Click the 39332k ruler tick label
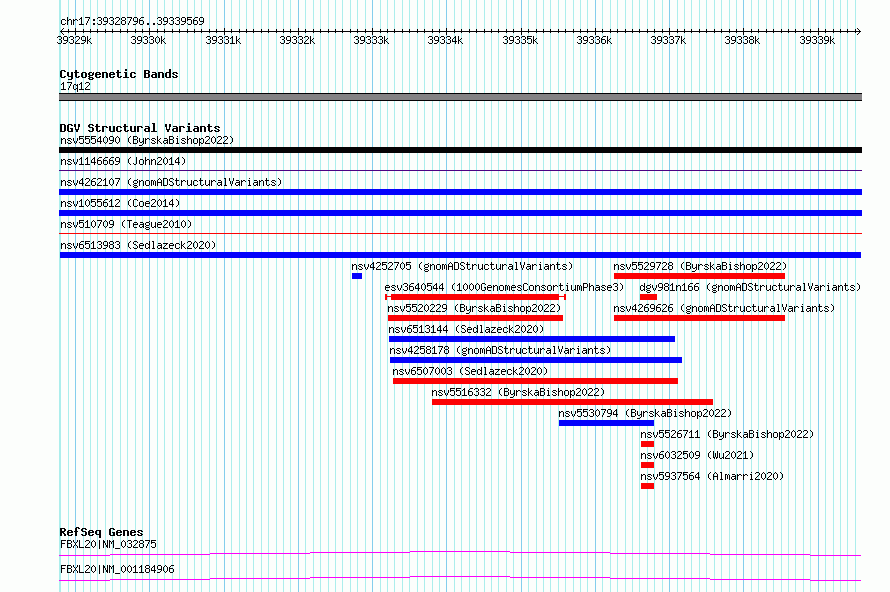This screenshot has width=890, height=592. 297,40
